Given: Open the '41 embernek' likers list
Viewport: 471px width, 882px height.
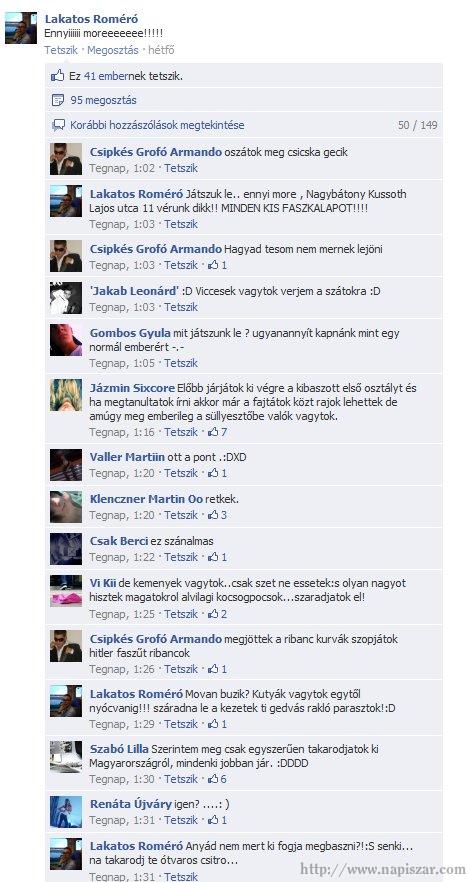Looking at the screenshot, I should (x=106, y=75).
